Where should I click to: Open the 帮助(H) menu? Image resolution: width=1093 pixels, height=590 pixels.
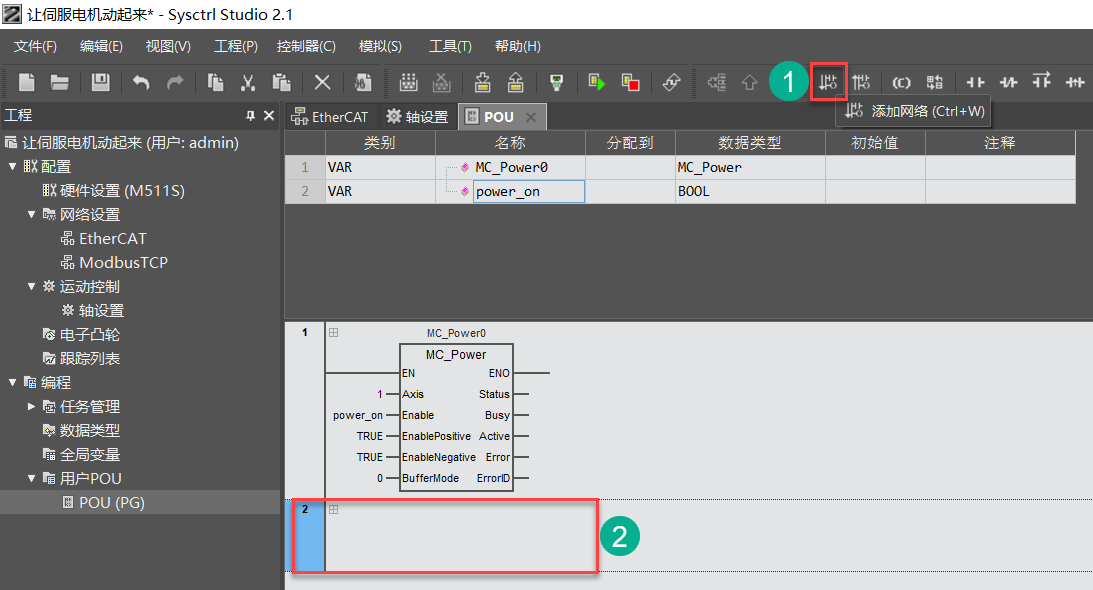pos(518,46)
